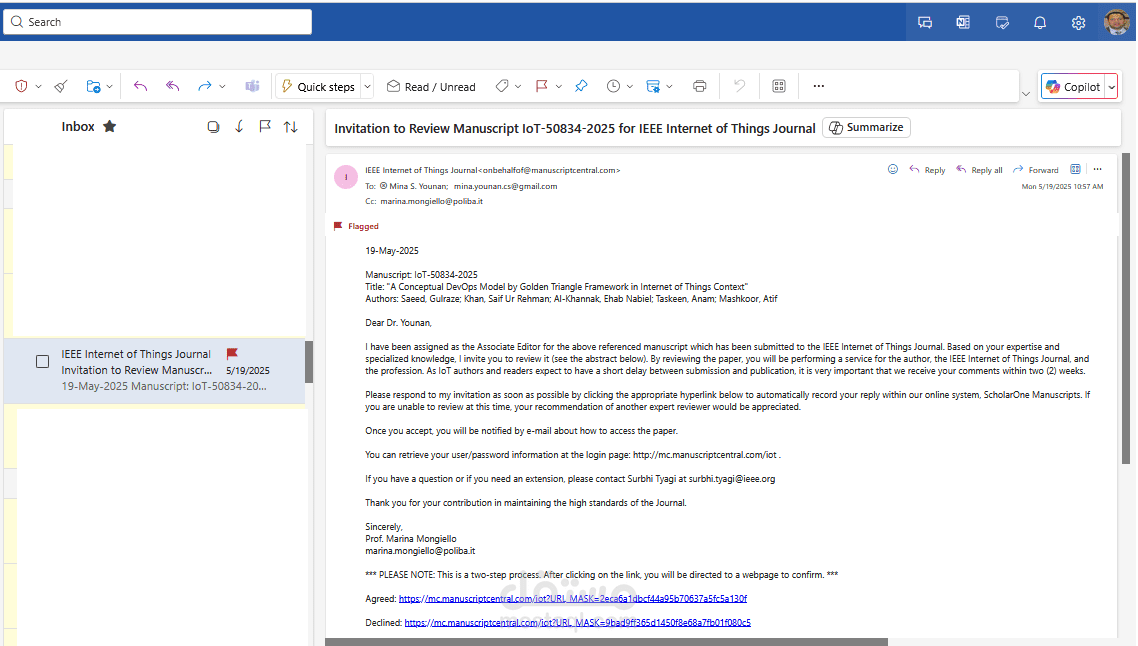Click the message list scrollbar thumb
The width and height of the screenshot is (1138, 646).
[x=308, y=361]
